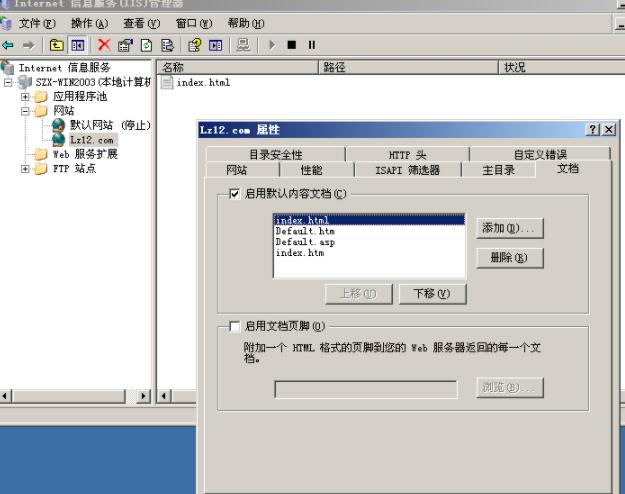Click the Internet 信息服务 root icon
Screen dimensions: 625x494
point(7,67)
